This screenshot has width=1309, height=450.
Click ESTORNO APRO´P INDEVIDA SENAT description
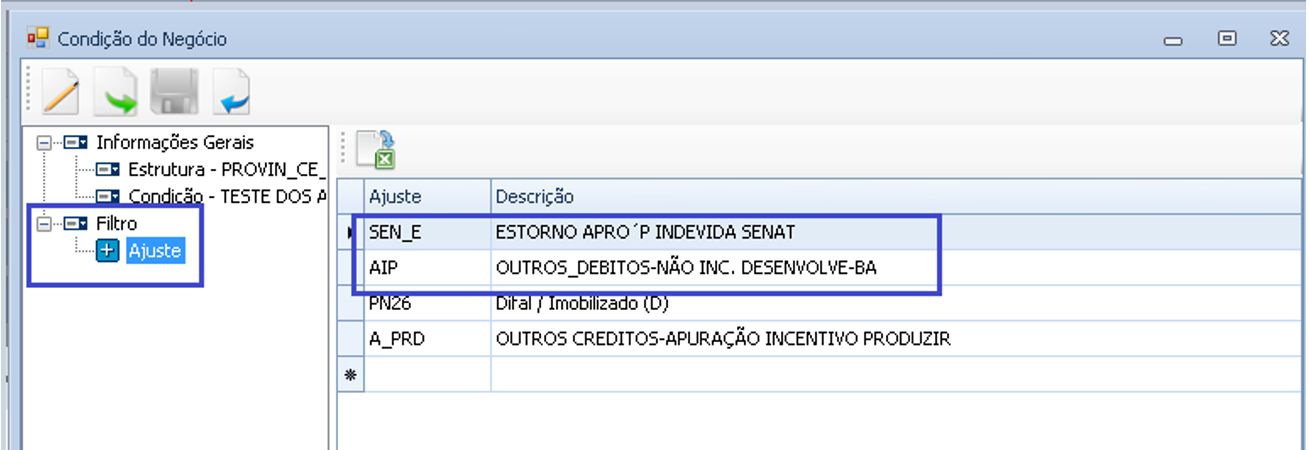click(x=645, y=232)
